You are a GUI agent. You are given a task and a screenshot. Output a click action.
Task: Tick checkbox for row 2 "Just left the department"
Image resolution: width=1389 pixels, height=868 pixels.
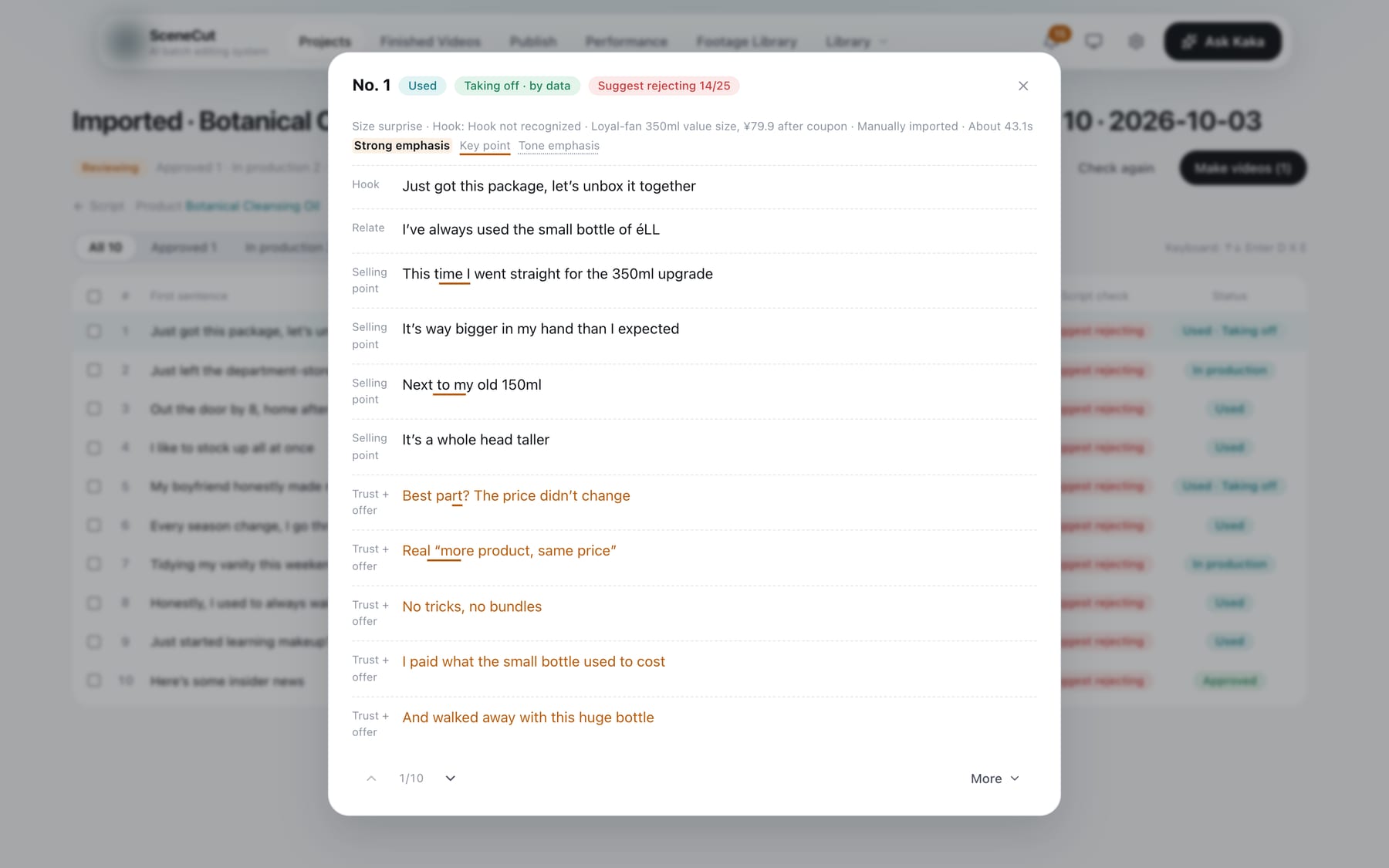coord(94,370)
